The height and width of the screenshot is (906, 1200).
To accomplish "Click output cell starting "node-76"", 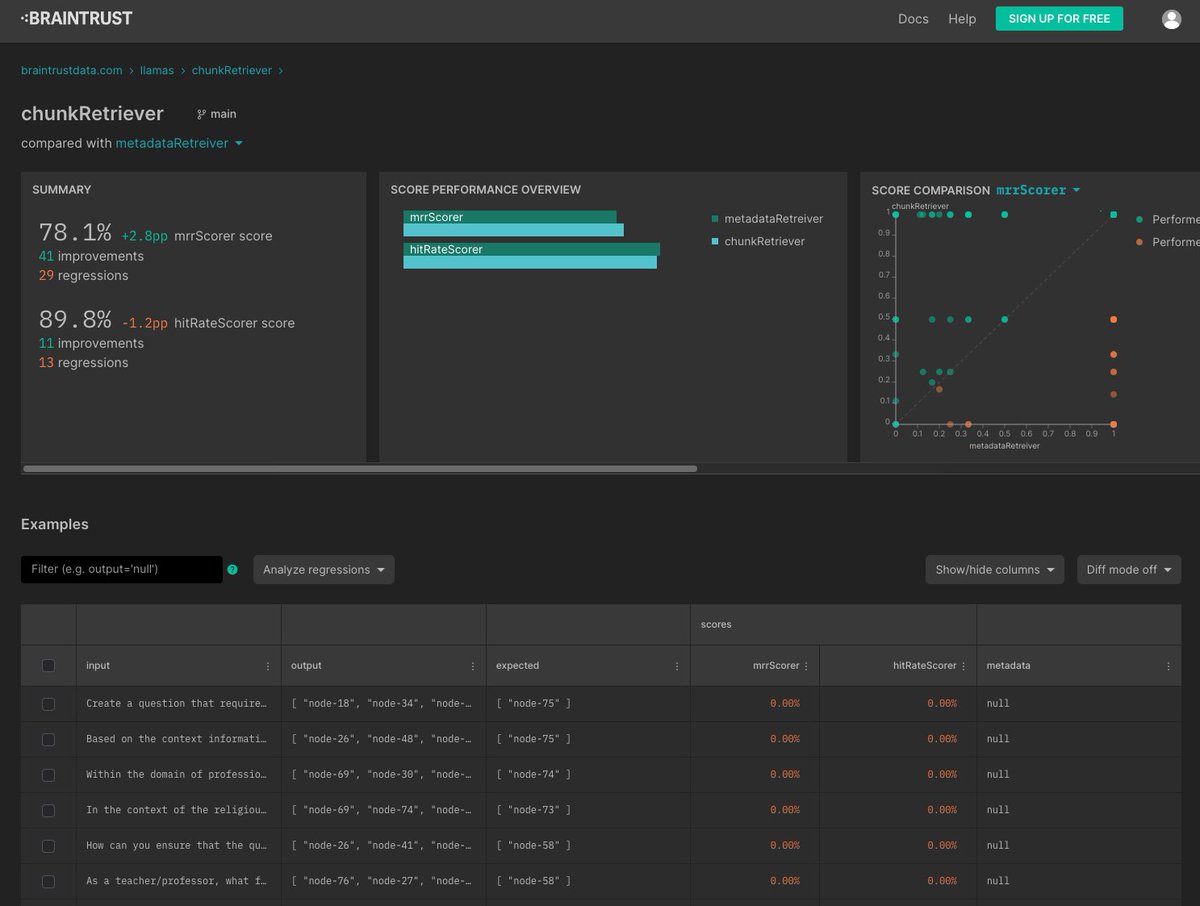I will point(383,882).
